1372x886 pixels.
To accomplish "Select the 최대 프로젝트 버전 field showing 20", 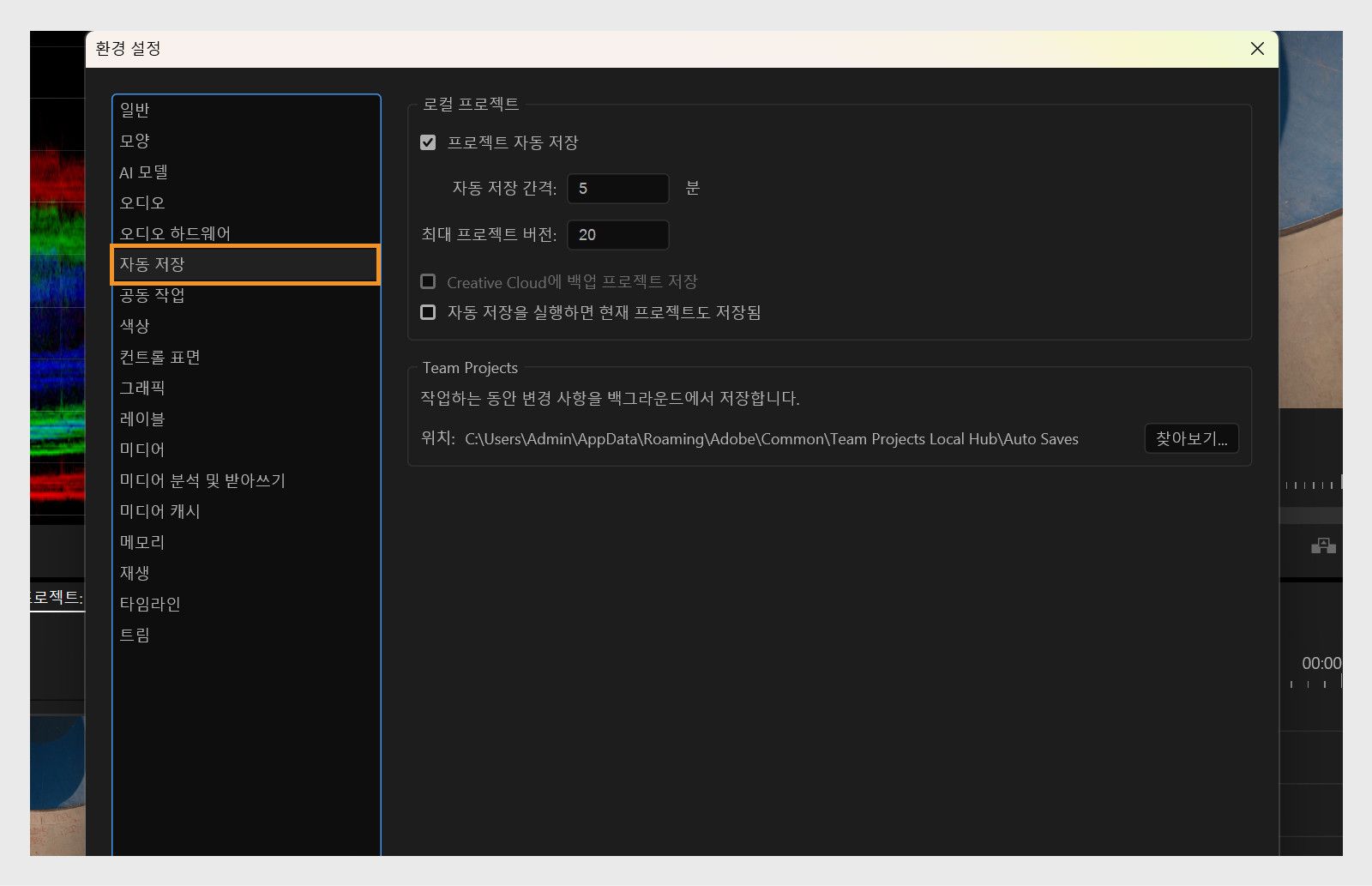I will coord(617,235).
